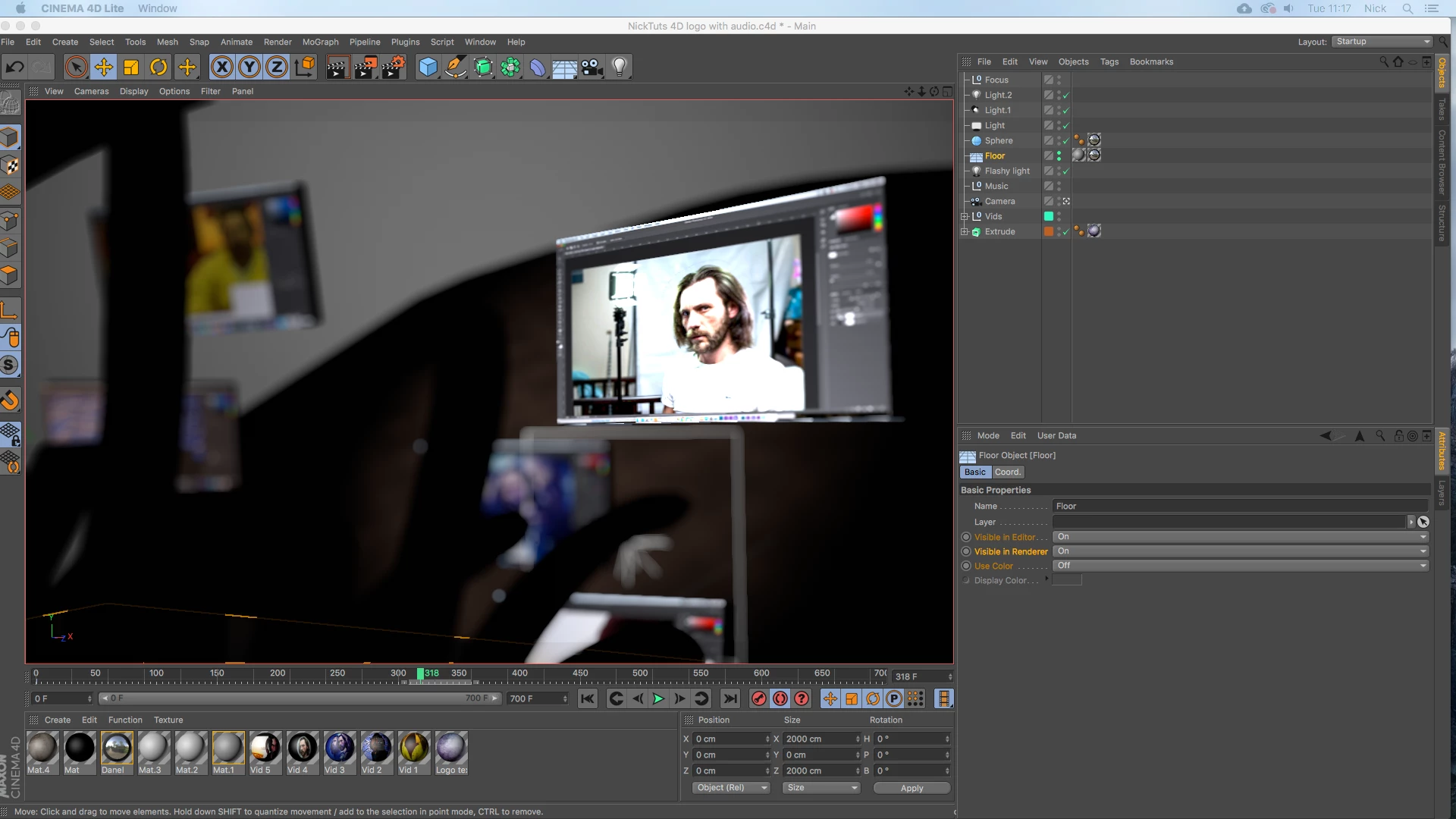
Task: Open the MoGraph menu
Action: tap(320, 42)
